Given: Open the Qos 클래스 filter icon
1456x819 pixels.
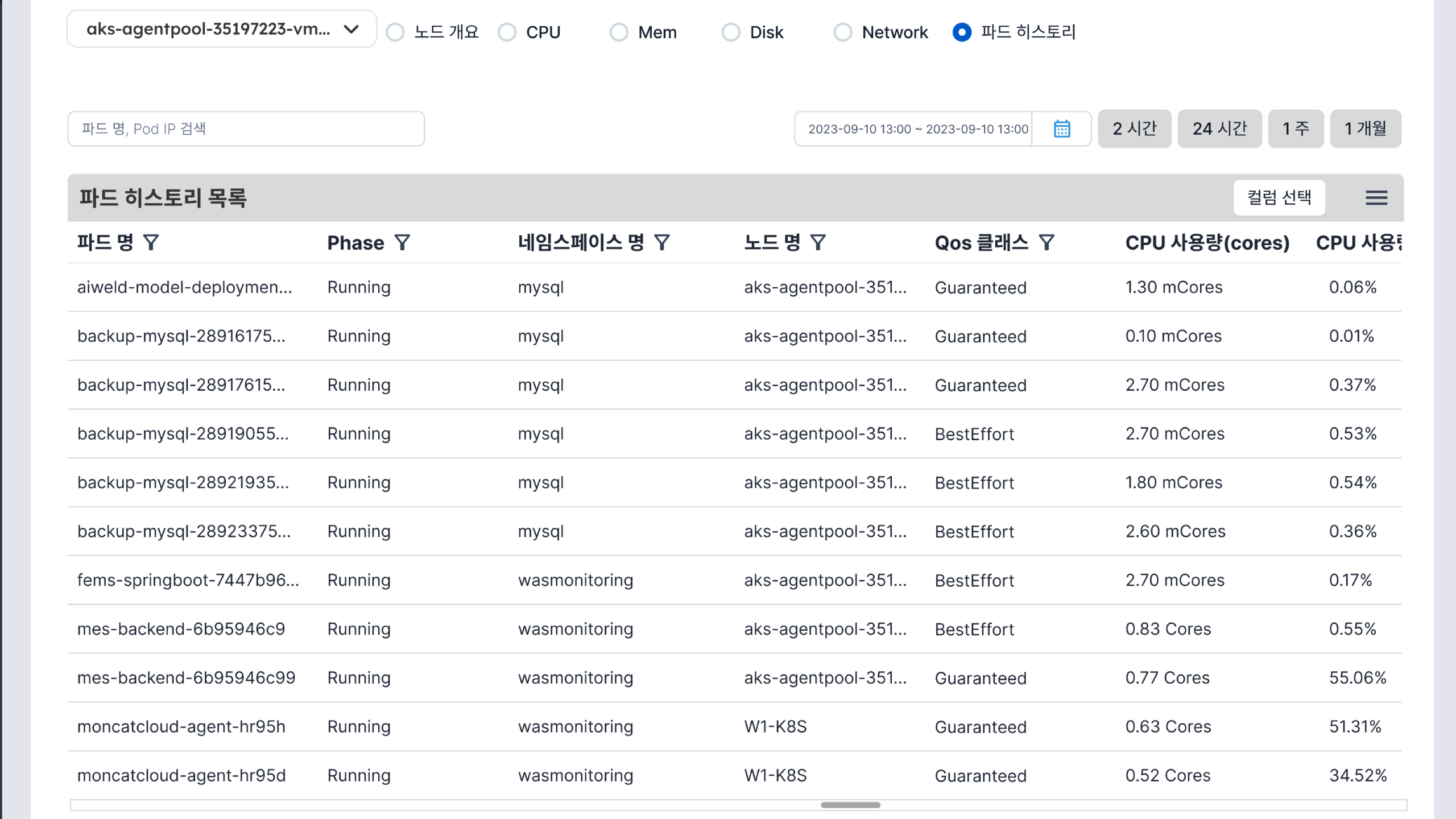Looking at the screenshot, I should 1046,243.
